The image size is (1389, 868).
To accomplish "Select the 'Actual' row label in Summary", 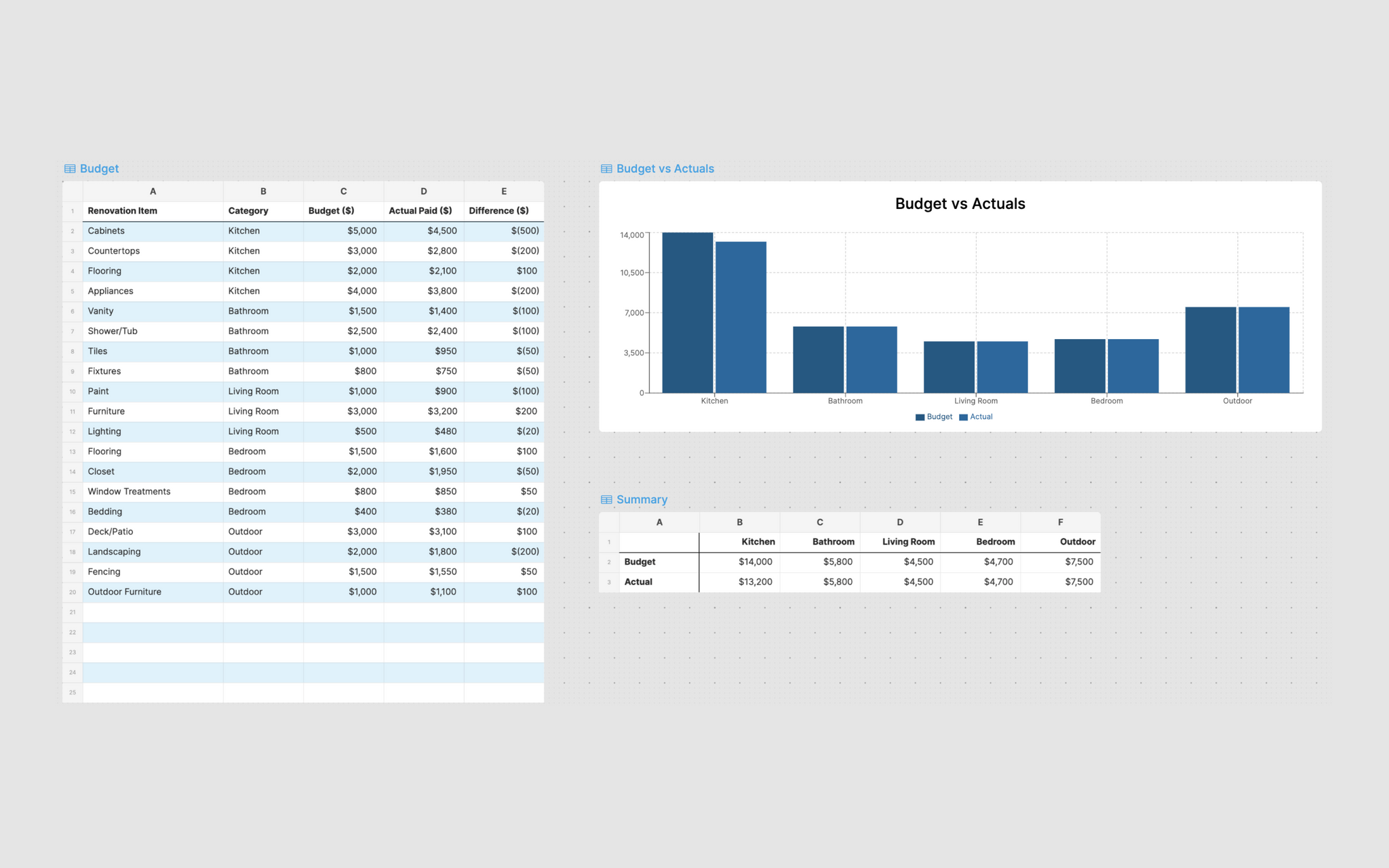I will 659,582.
